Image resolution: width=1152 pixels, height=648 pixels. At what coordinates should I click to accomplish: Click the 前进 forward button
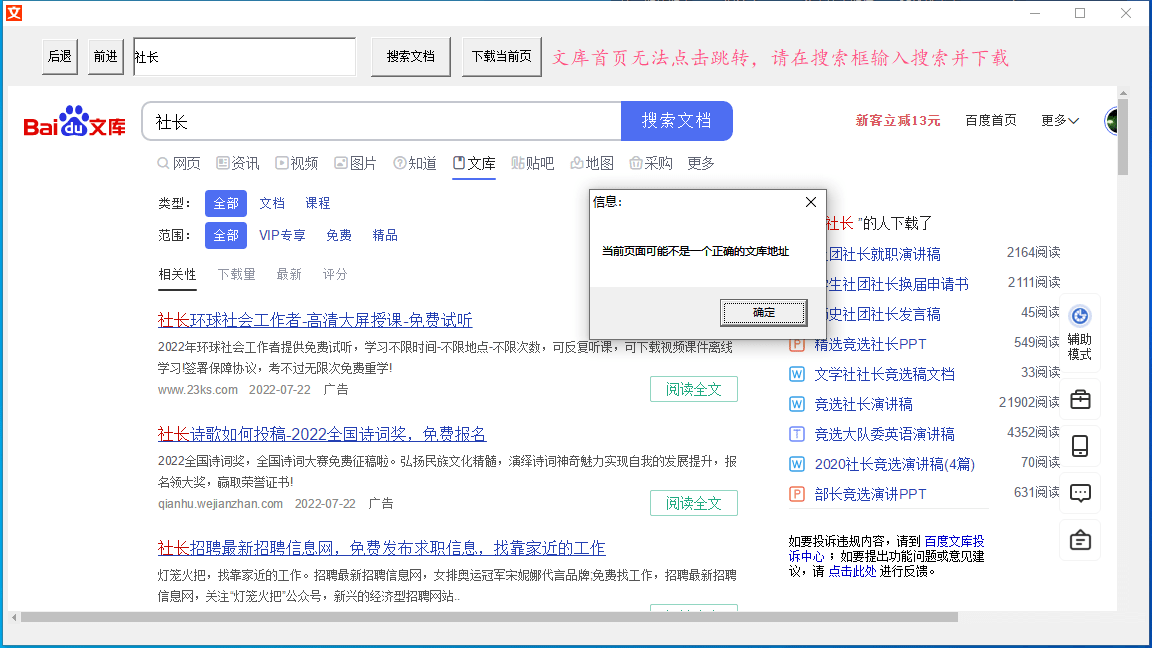106,57
